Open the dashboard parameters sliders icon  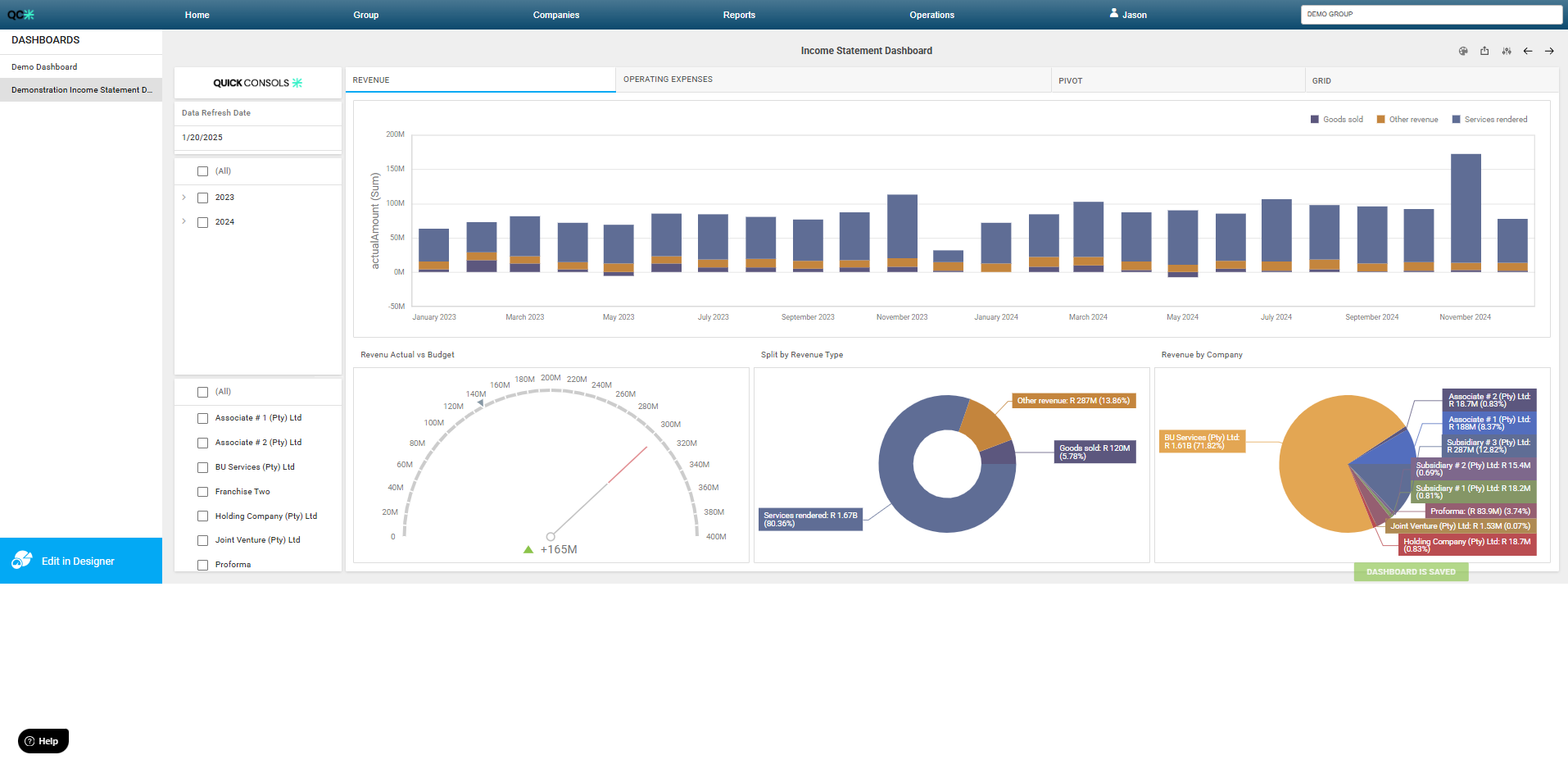1507,51
